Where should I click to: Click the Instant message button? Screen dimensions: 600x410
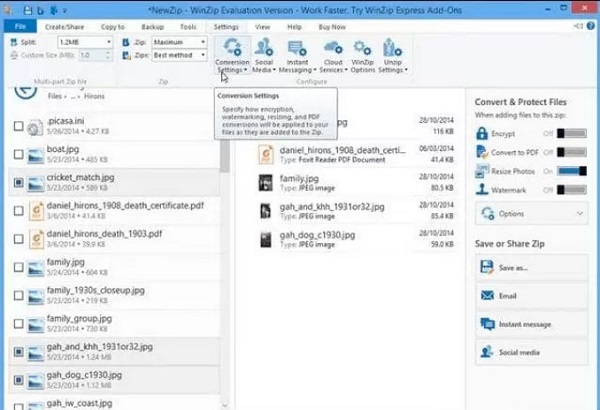pos(532,324)
